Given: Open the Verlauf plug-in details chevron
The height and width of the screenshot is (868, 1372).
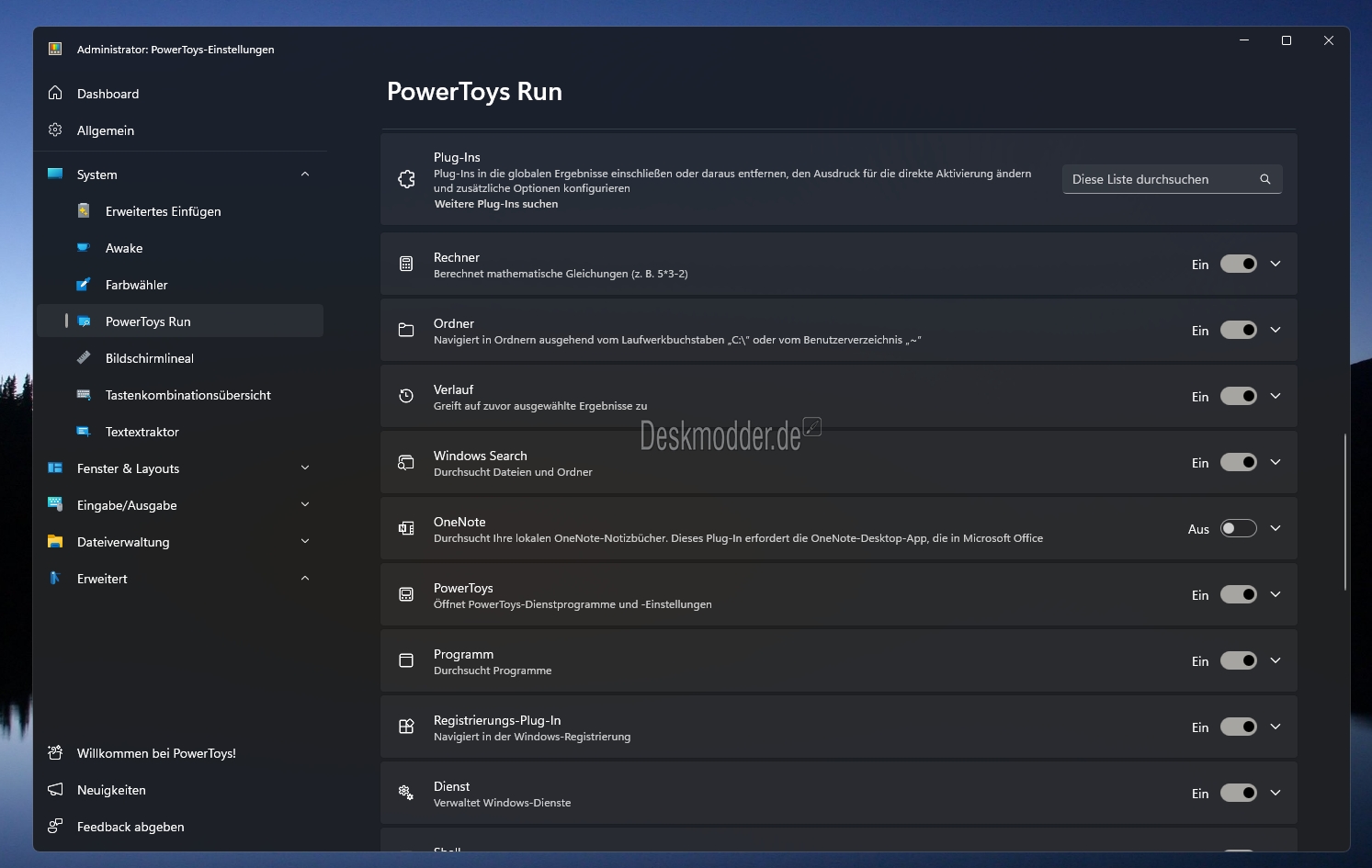Looking at the screenshot, I should pos(1276,396).
